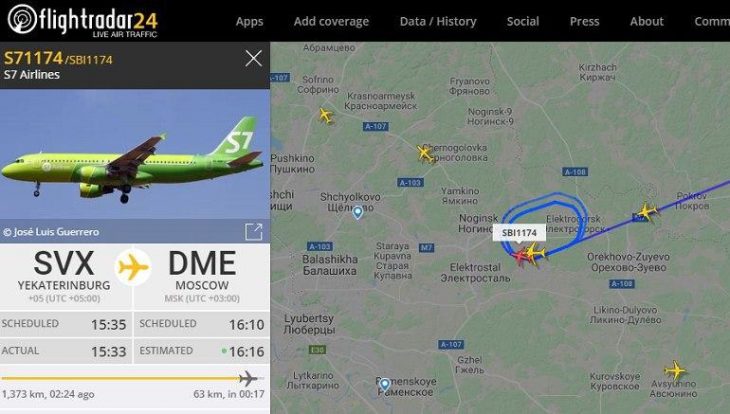
Task: Click the airport pin at Ramenskoye
Action: click(385, 385)
